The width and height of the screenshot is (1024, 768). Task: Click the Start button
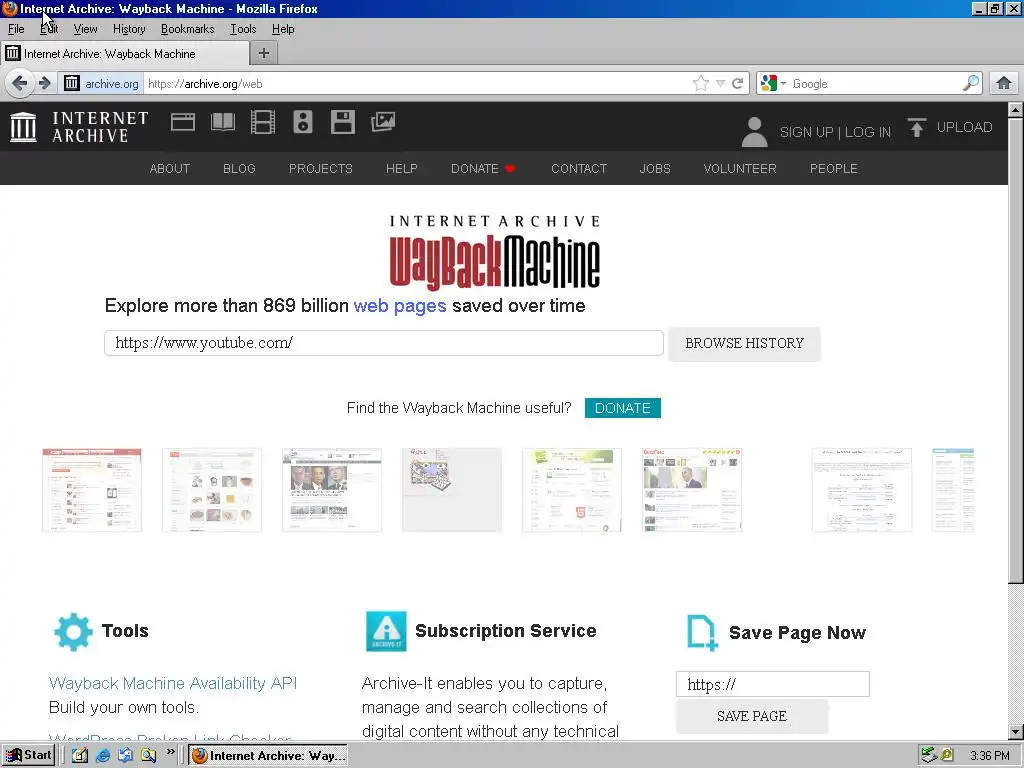28,756
